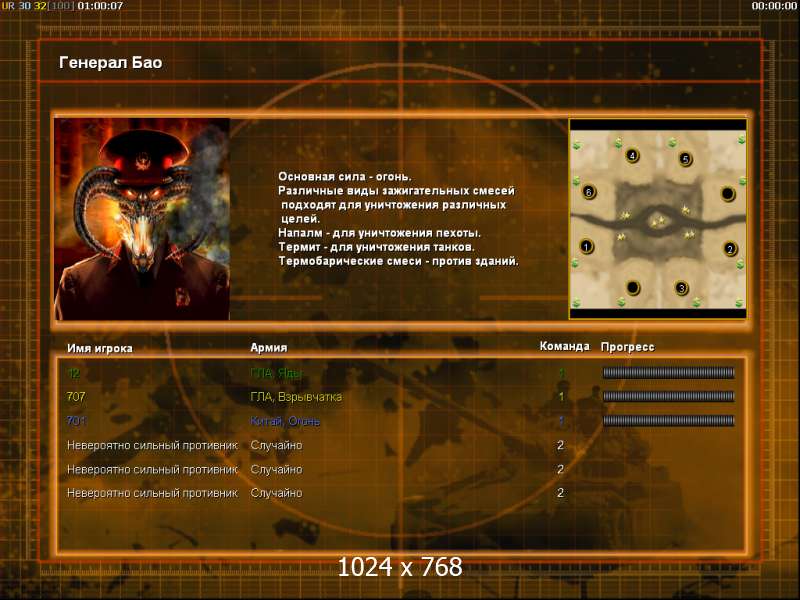Select the empty black marker above position 2

pos(728,194)
